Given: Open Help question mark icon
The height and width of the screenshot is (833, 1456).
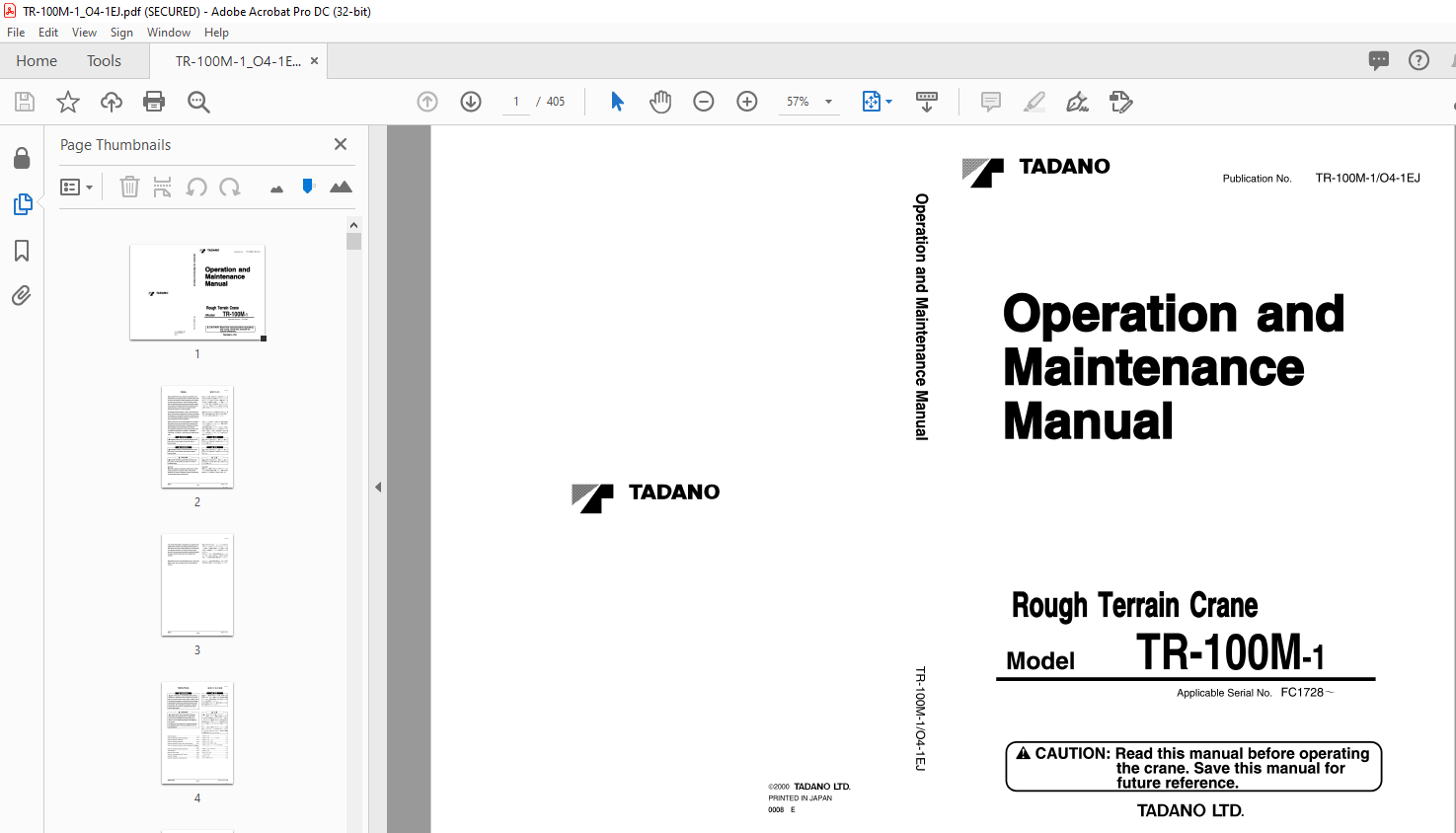Looking at the screenshot, I should point(1418,60).
